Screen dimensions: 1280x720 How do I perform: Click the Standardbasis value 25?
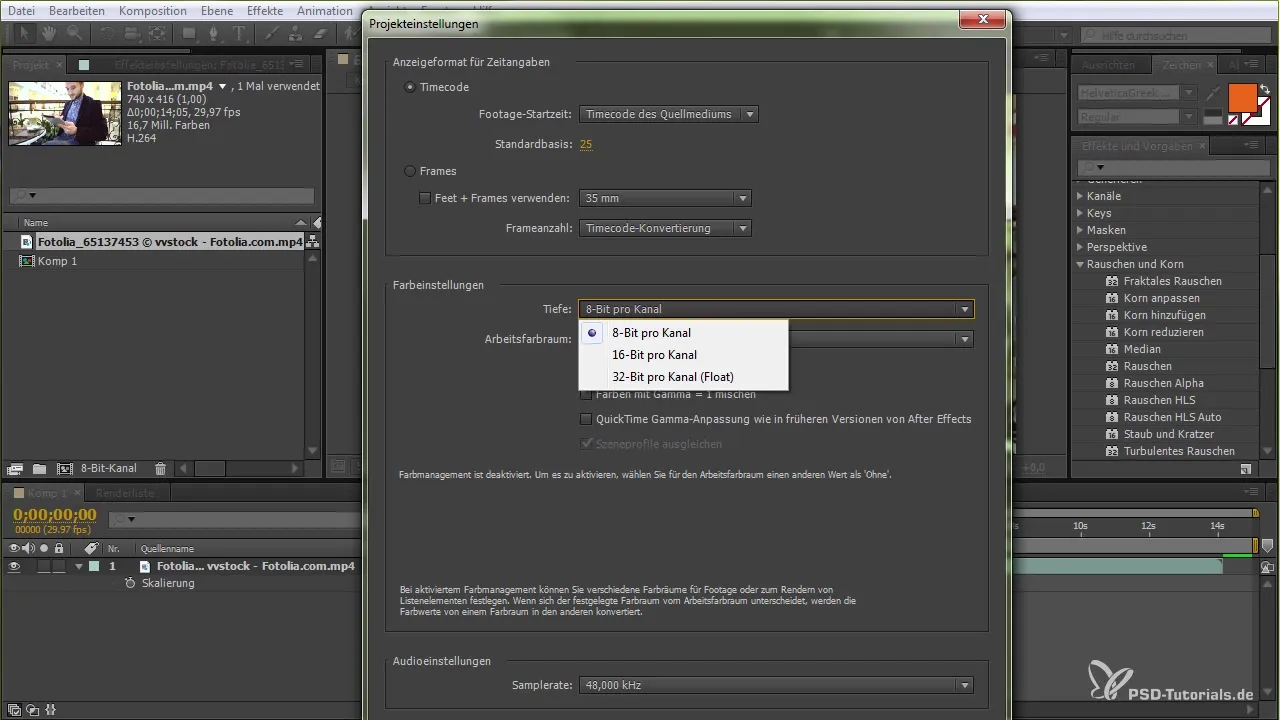(586, 144)
